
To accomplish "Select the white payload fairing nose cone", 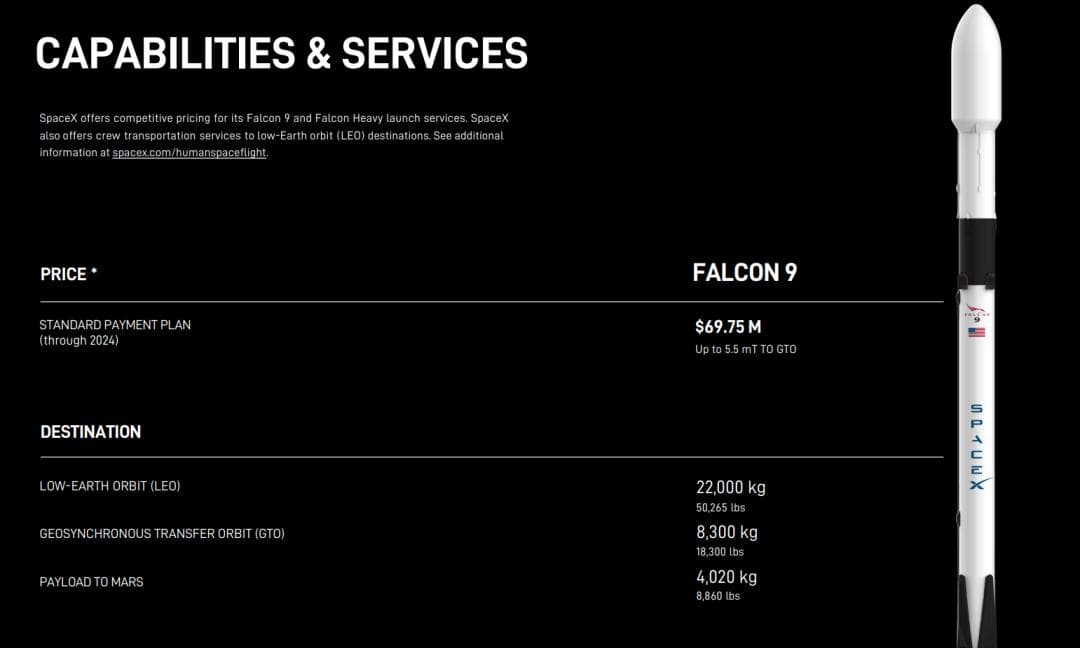I will (x=976, y=60).
